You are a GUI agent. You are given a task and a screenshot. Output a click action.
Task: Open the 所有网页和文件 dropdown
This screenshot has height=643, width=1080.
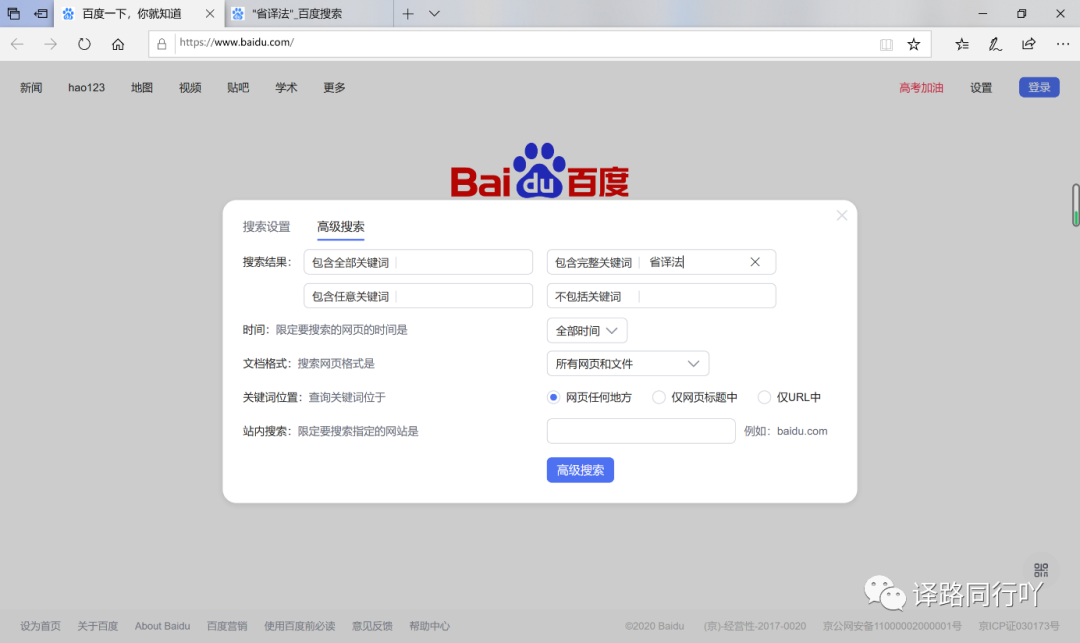click(627, 363)
